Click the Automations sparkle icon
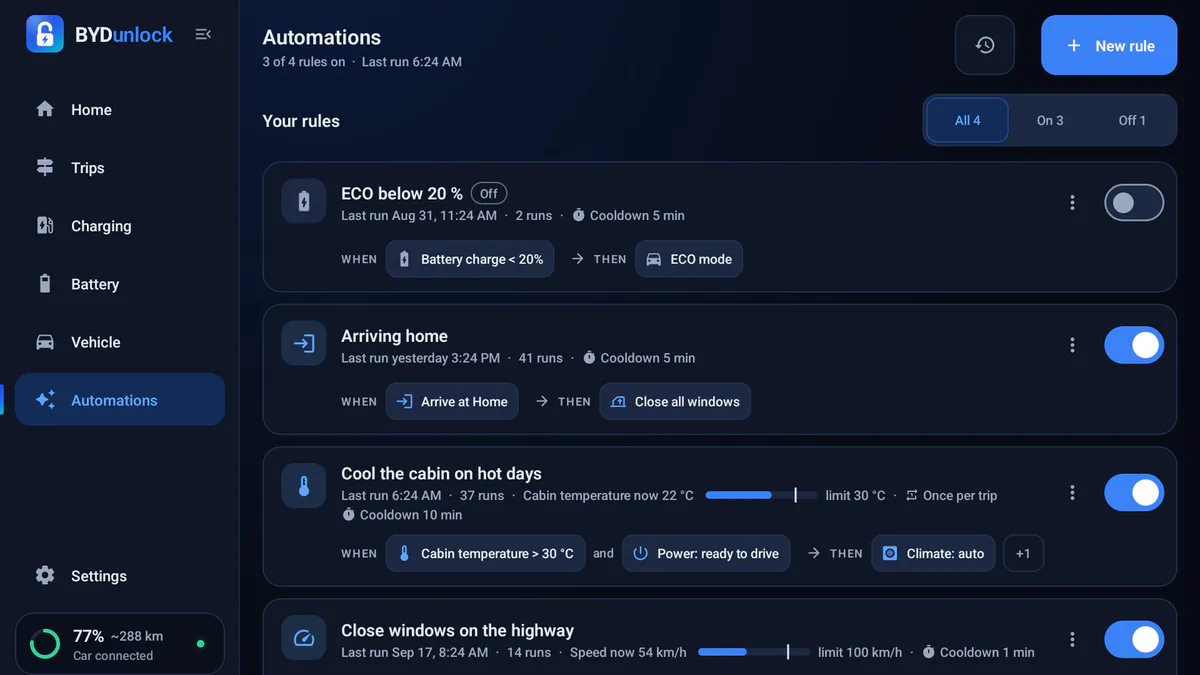This screenshot has width=1200, height=675. (45, 400)
